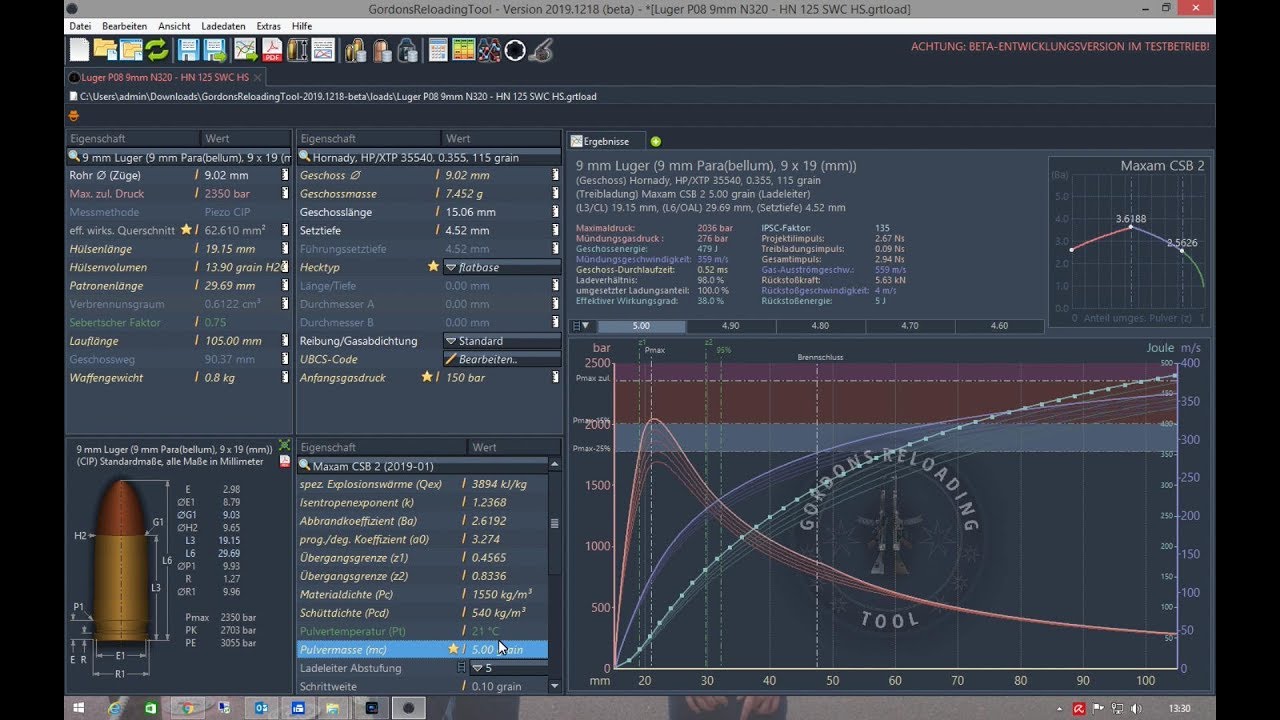
Task: Add a results tab with green plus
Action: click(655, 141)
